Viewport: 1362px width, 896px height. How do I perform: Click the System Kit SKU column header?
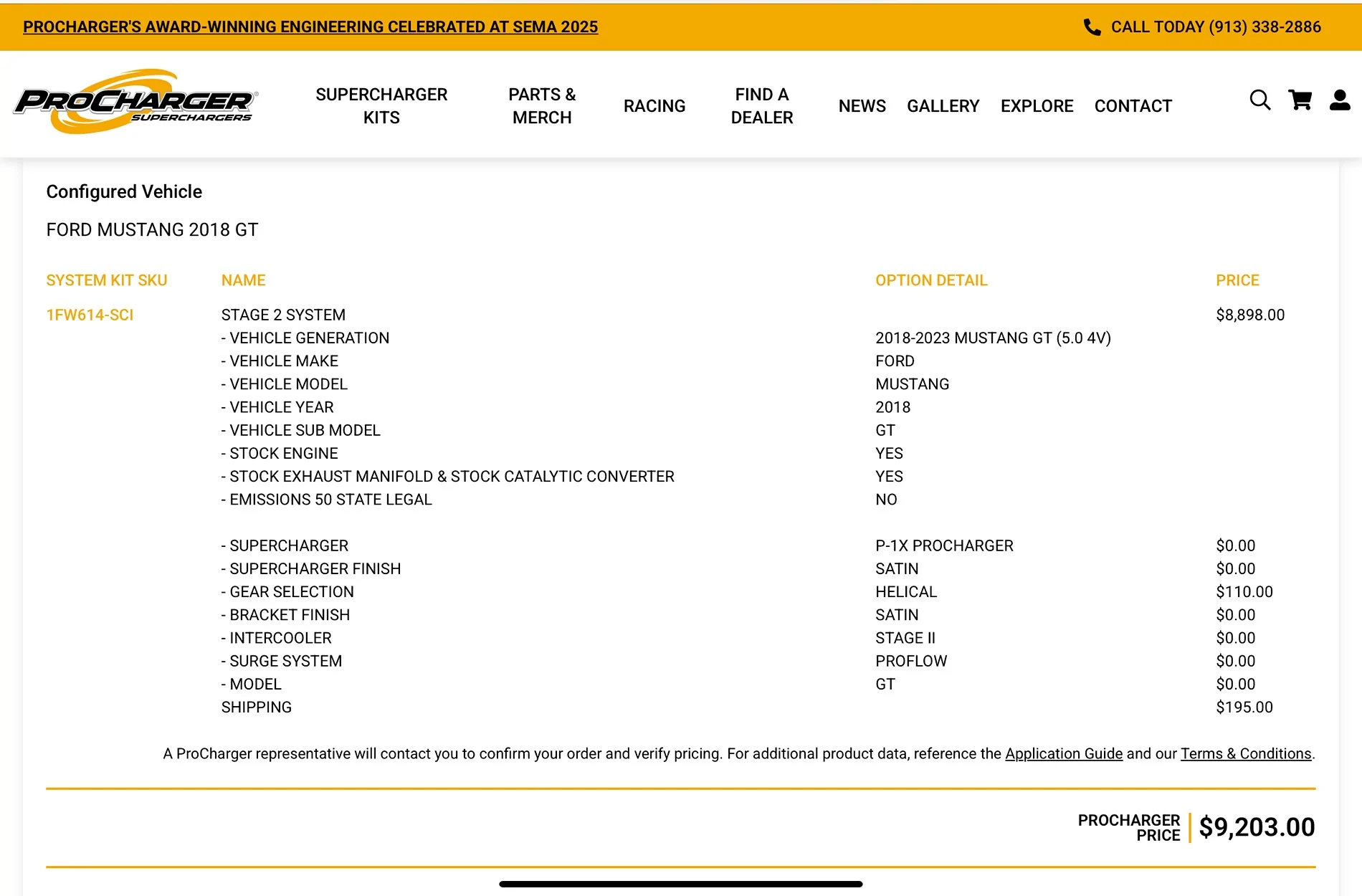[107, 280]
